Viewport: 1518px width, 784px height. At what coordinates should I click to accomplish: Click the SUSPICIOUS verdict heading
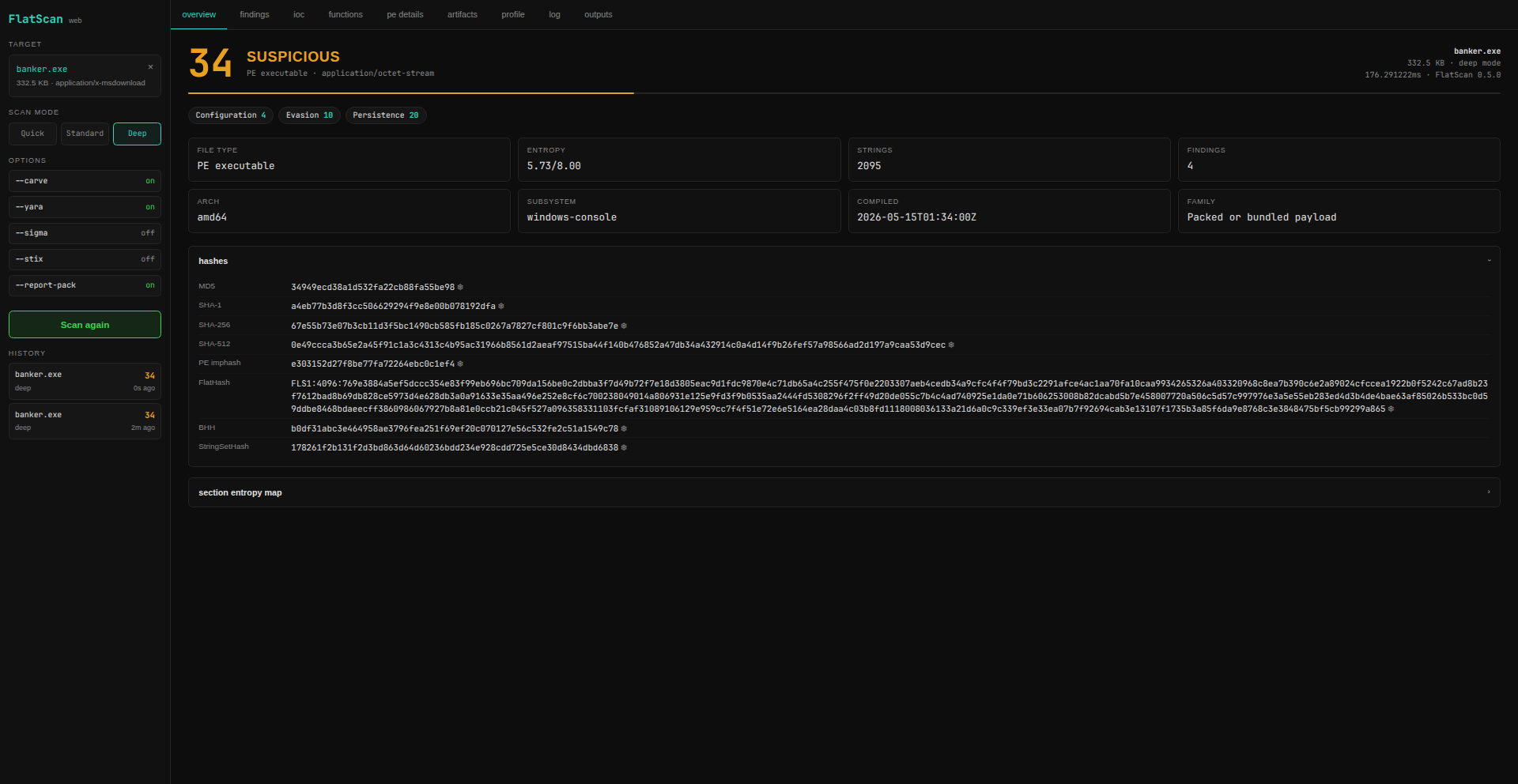(293, 57)
